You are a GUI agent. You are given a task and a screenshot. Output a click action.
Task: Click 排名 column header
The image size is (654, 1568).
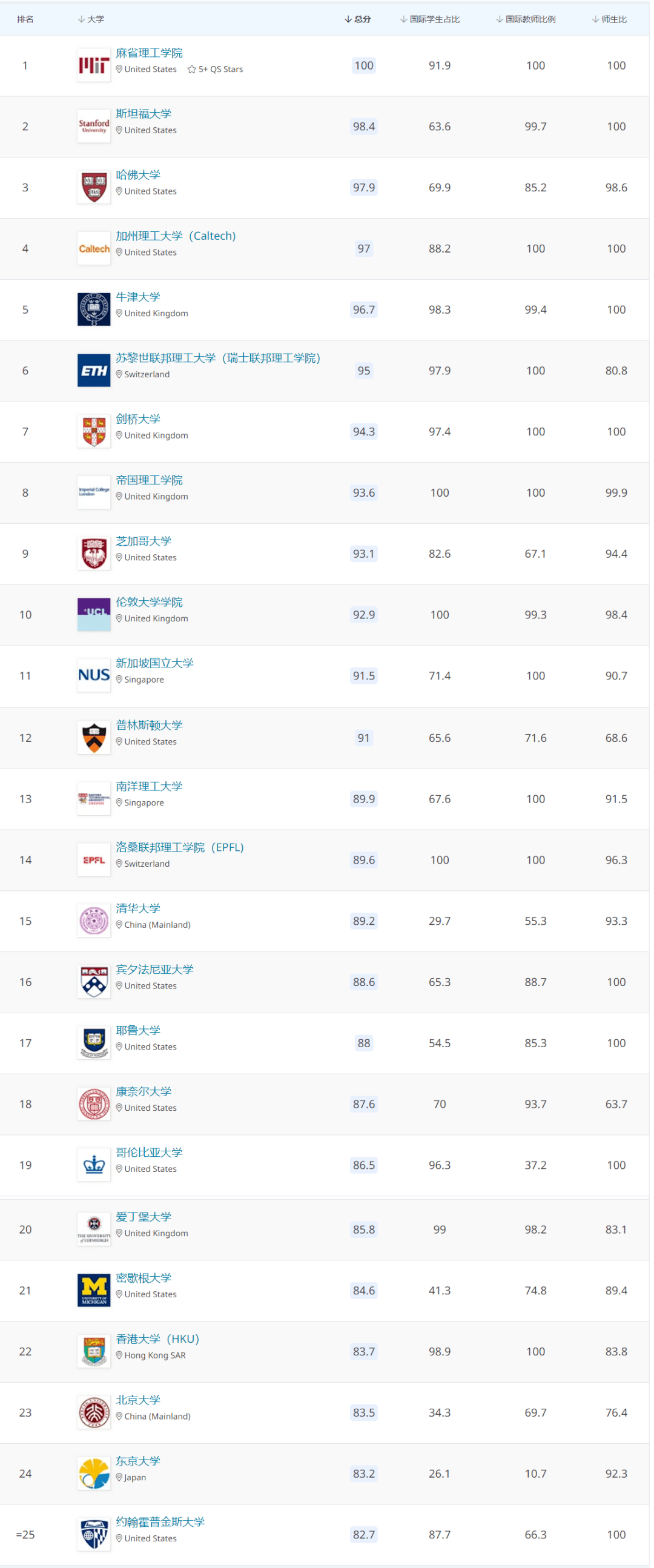pyautogui.click(x=25, y=19)
